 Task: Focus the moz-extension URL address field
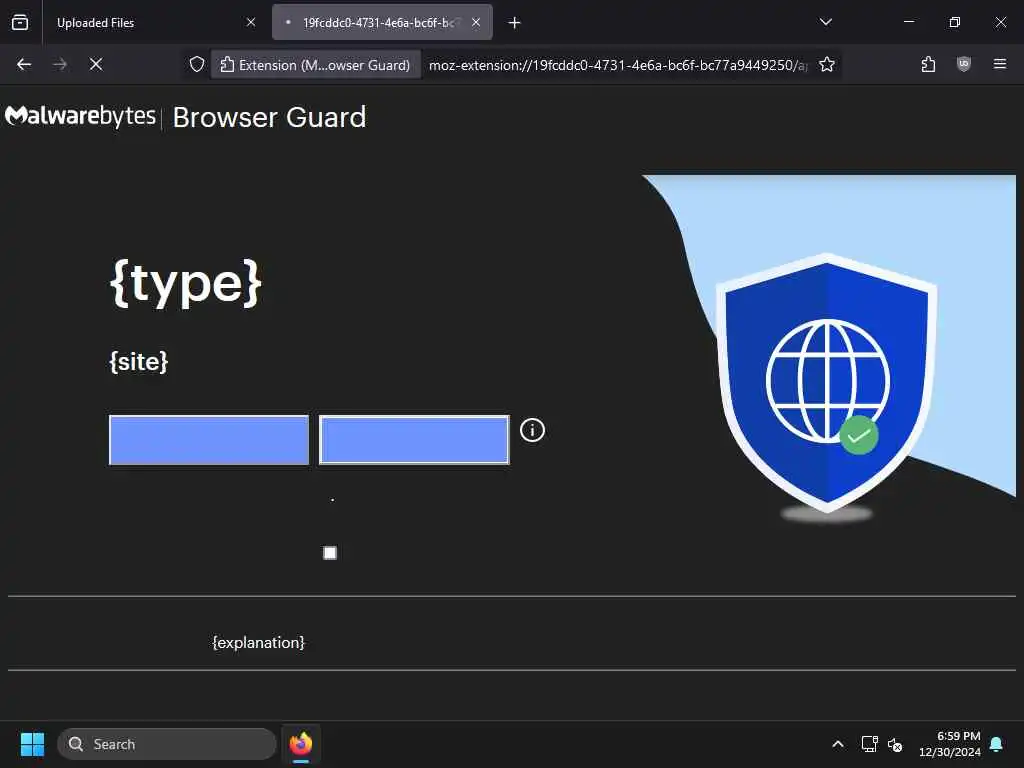coord(618,65)
